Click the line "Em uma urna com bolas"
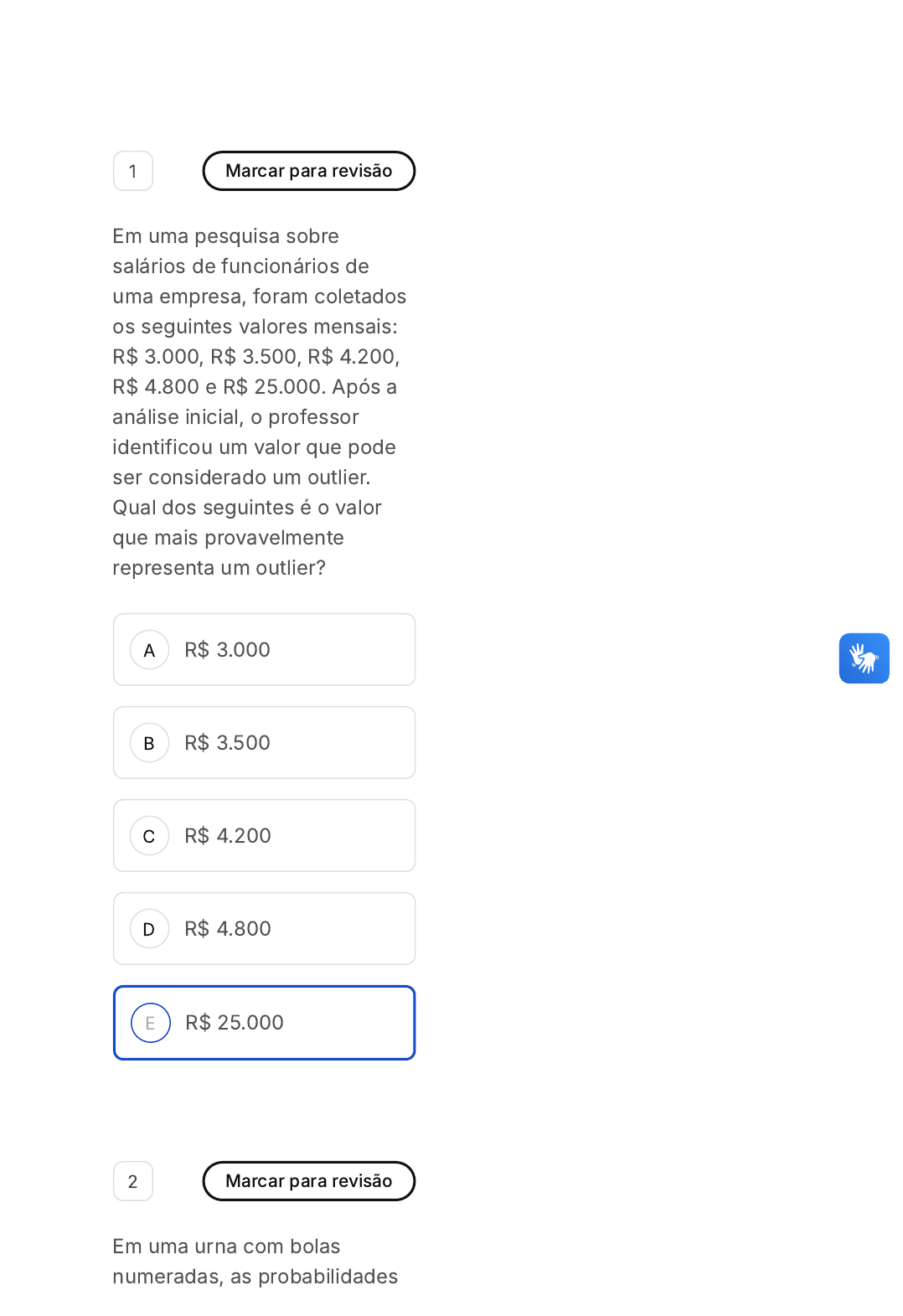This screenshot has height=1316, width=903. coord(226,1246)
